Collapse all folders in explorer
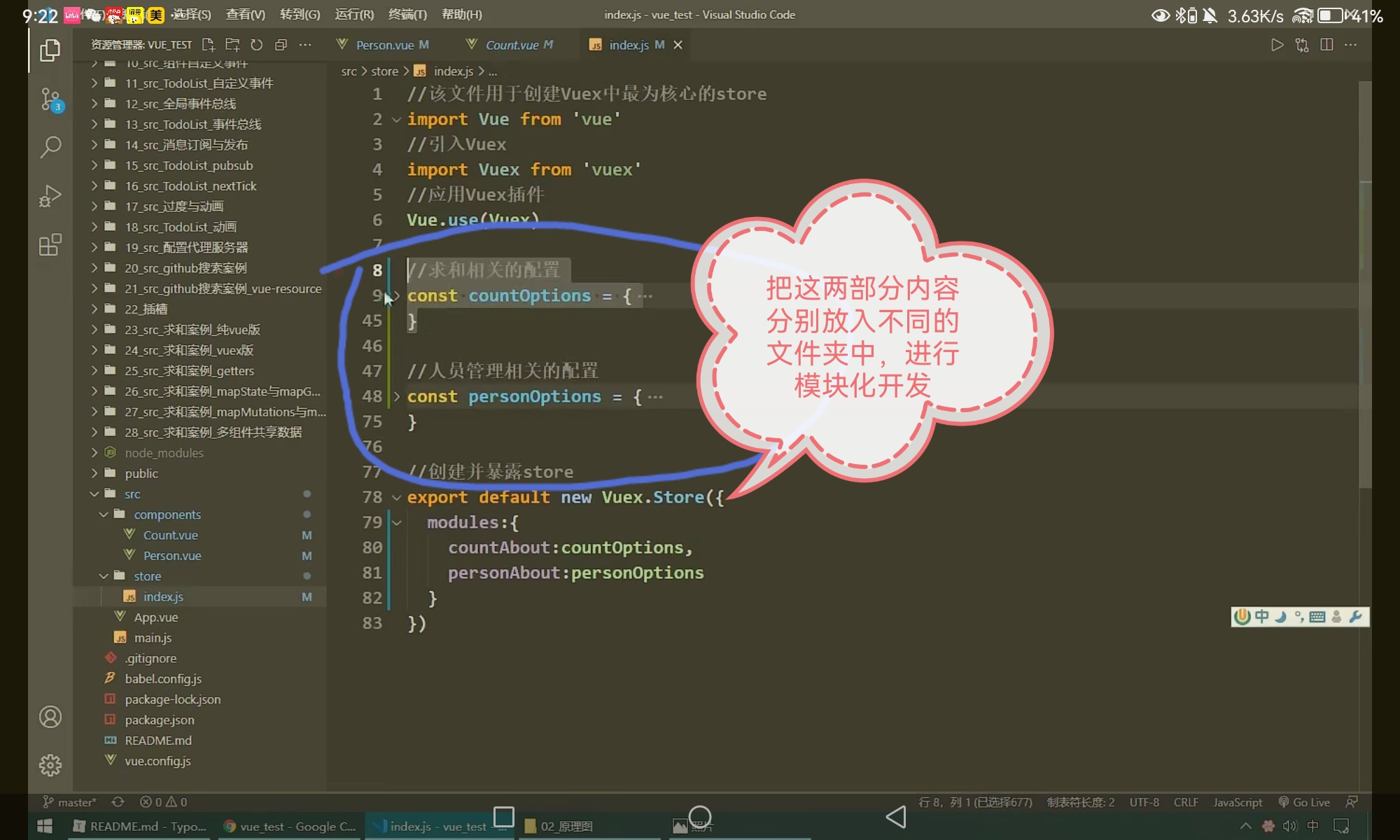Viewport: 1400px width, 840px height. pos(281,45)
